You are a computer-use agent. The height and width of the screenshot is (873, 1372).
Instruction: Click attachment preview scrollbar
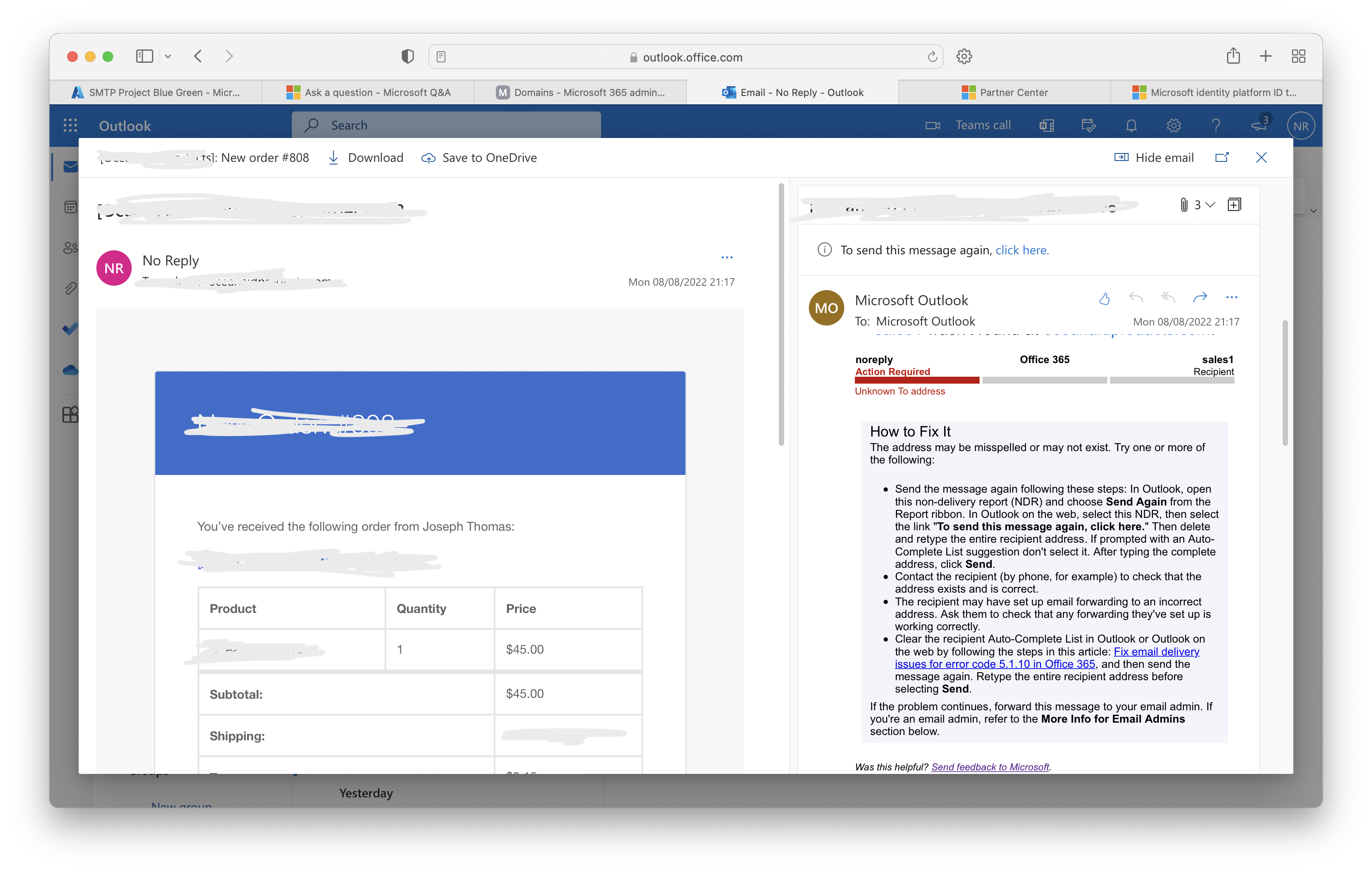[x=781, y=314]
